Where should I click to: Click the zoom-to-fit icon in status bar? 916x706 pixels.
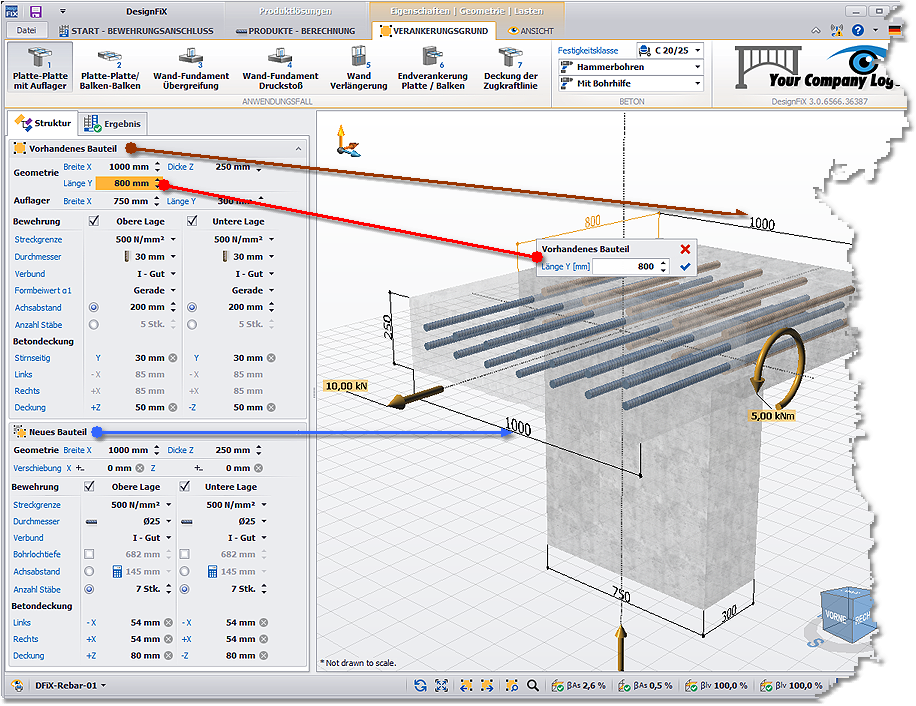(441, 686)
